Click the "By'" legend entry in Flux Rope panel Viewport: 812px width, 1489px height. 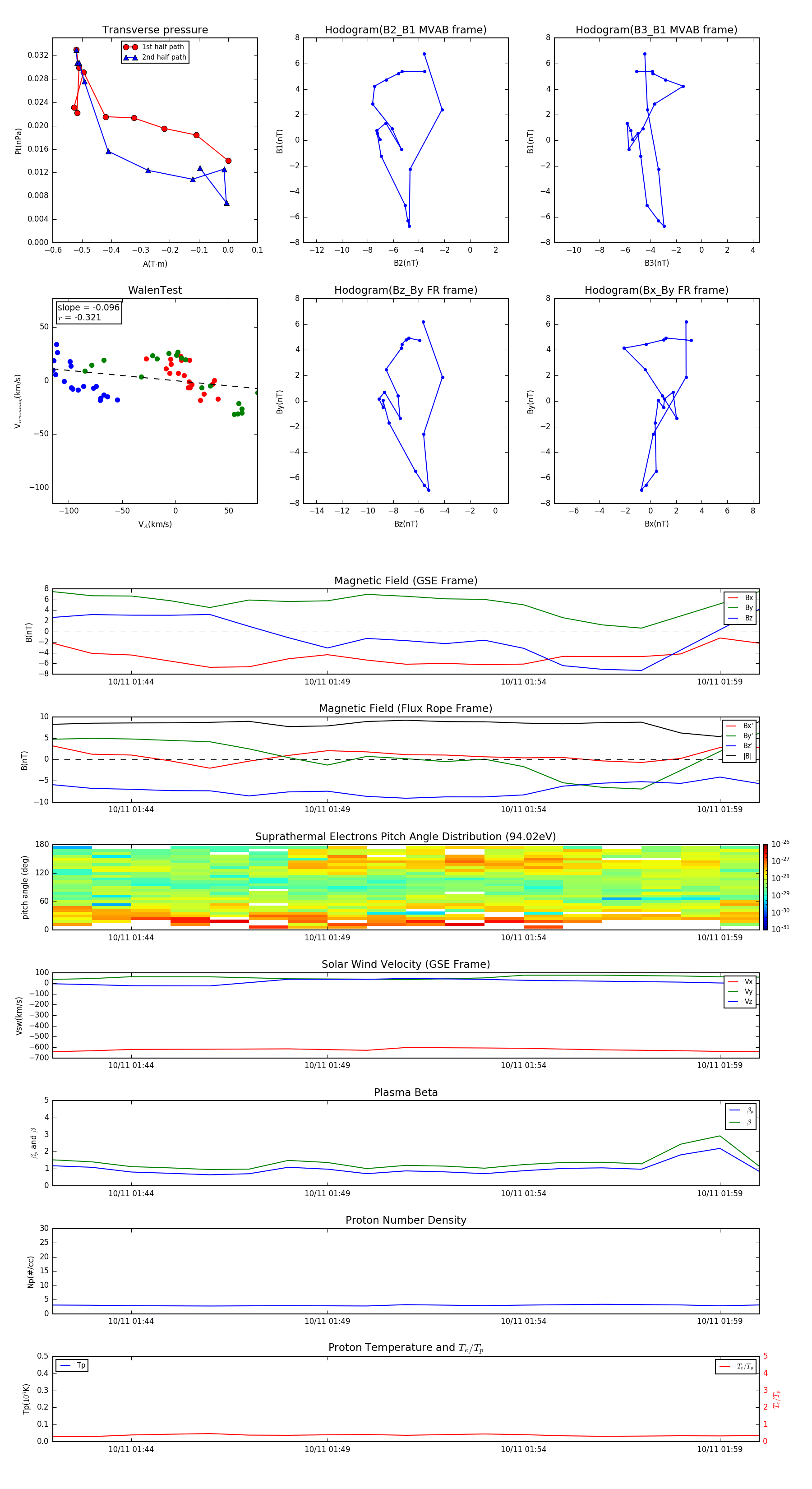coord(739,736)
